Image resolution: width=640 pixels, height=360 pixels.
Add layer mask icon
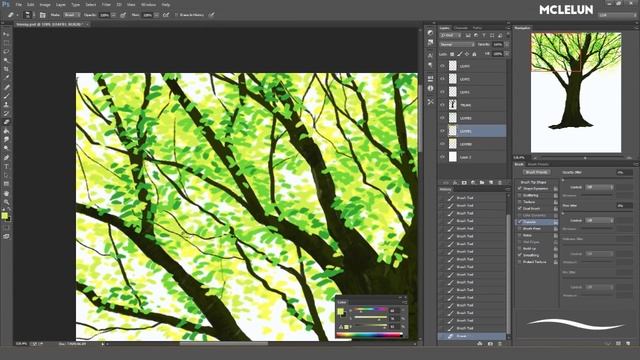[464, 182]
